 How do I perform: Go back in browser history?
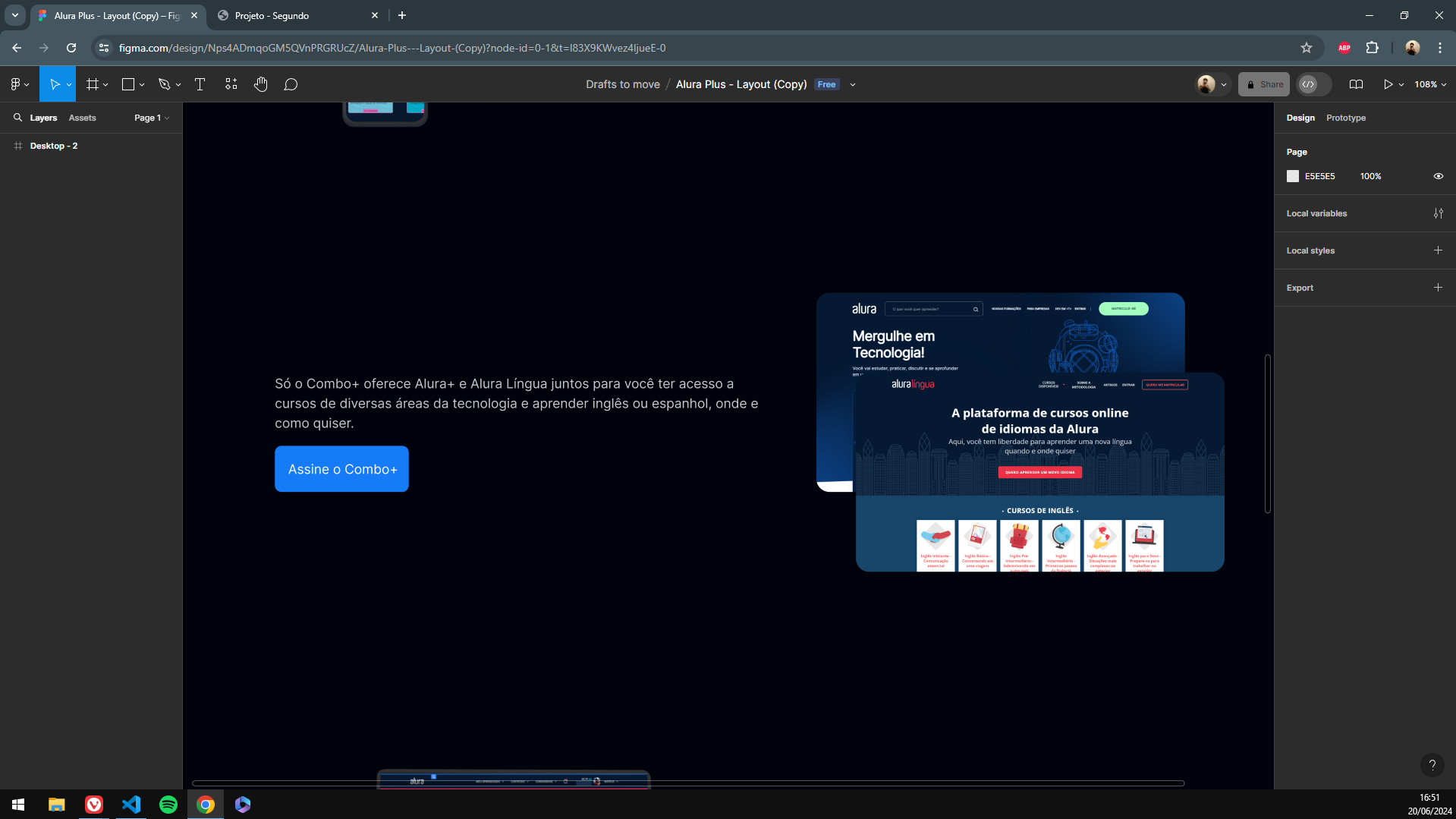(17, 48)
